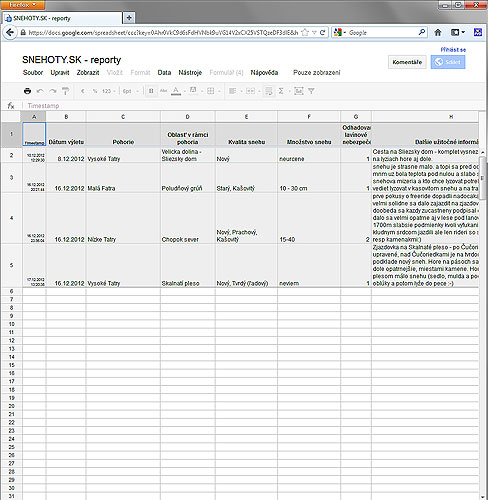Select column F header
488x500 pixels.
tap(309, 117)
